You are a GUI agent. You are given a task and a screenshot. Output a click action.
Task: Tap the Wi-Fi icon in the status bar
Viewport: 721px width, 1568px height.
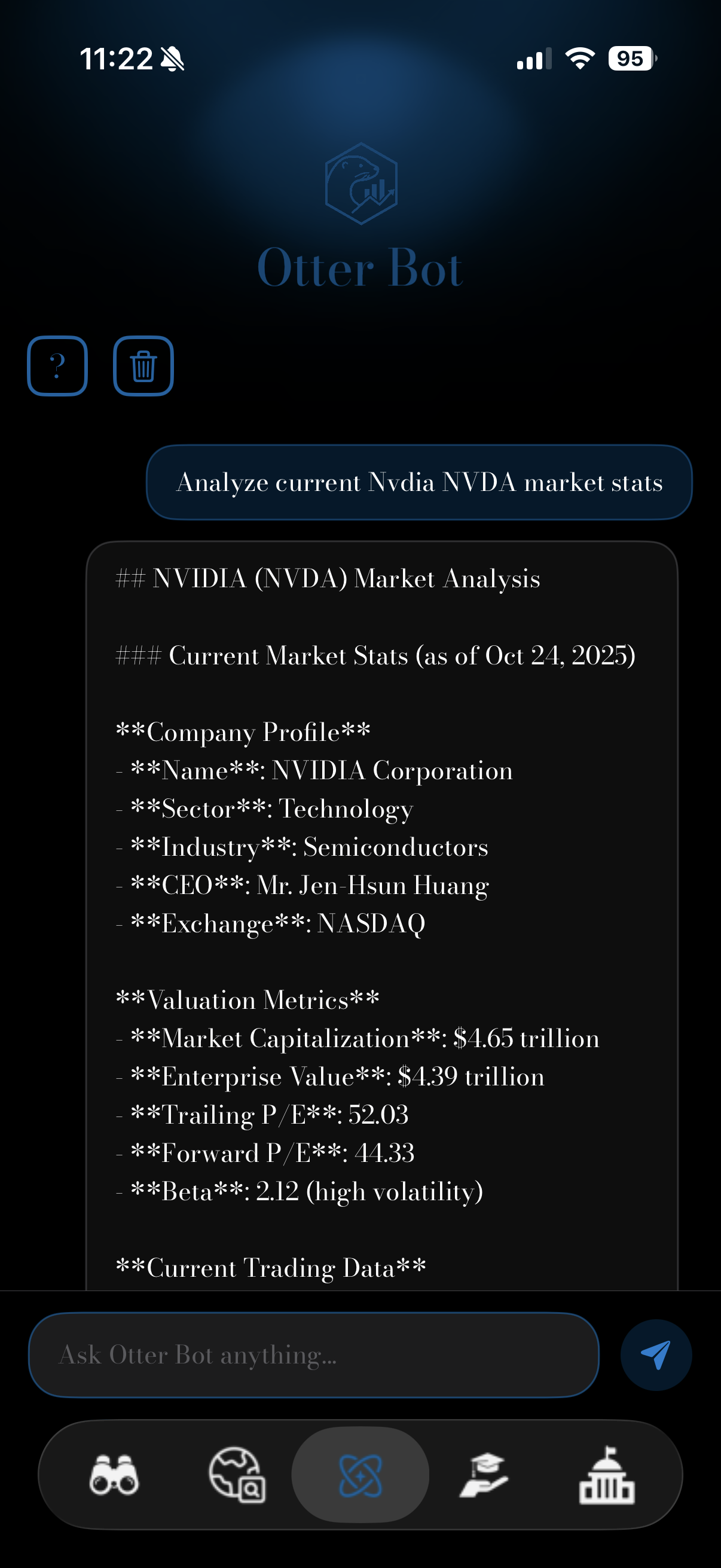[x=579, y=59]
